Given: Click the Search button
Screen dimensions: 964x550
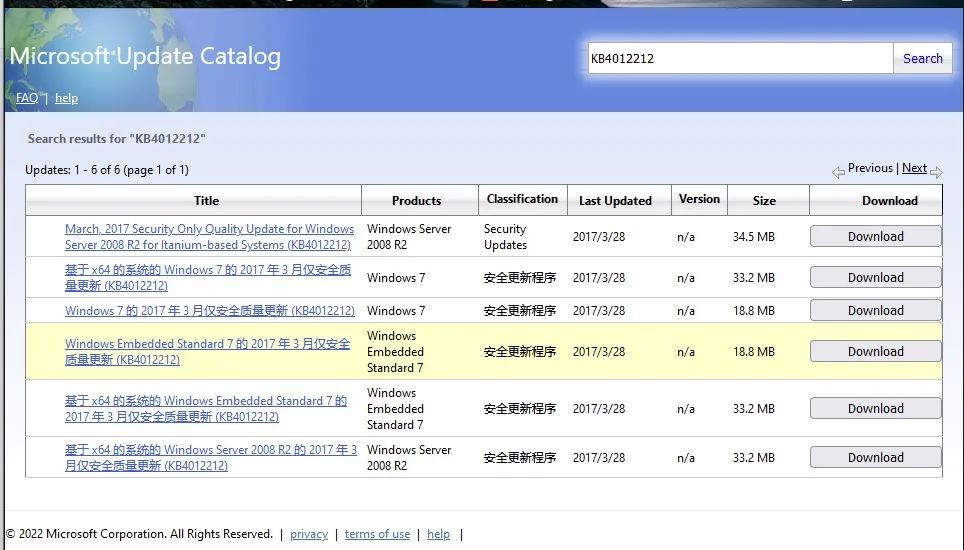Looking at the screenshot, I should 922,58.
